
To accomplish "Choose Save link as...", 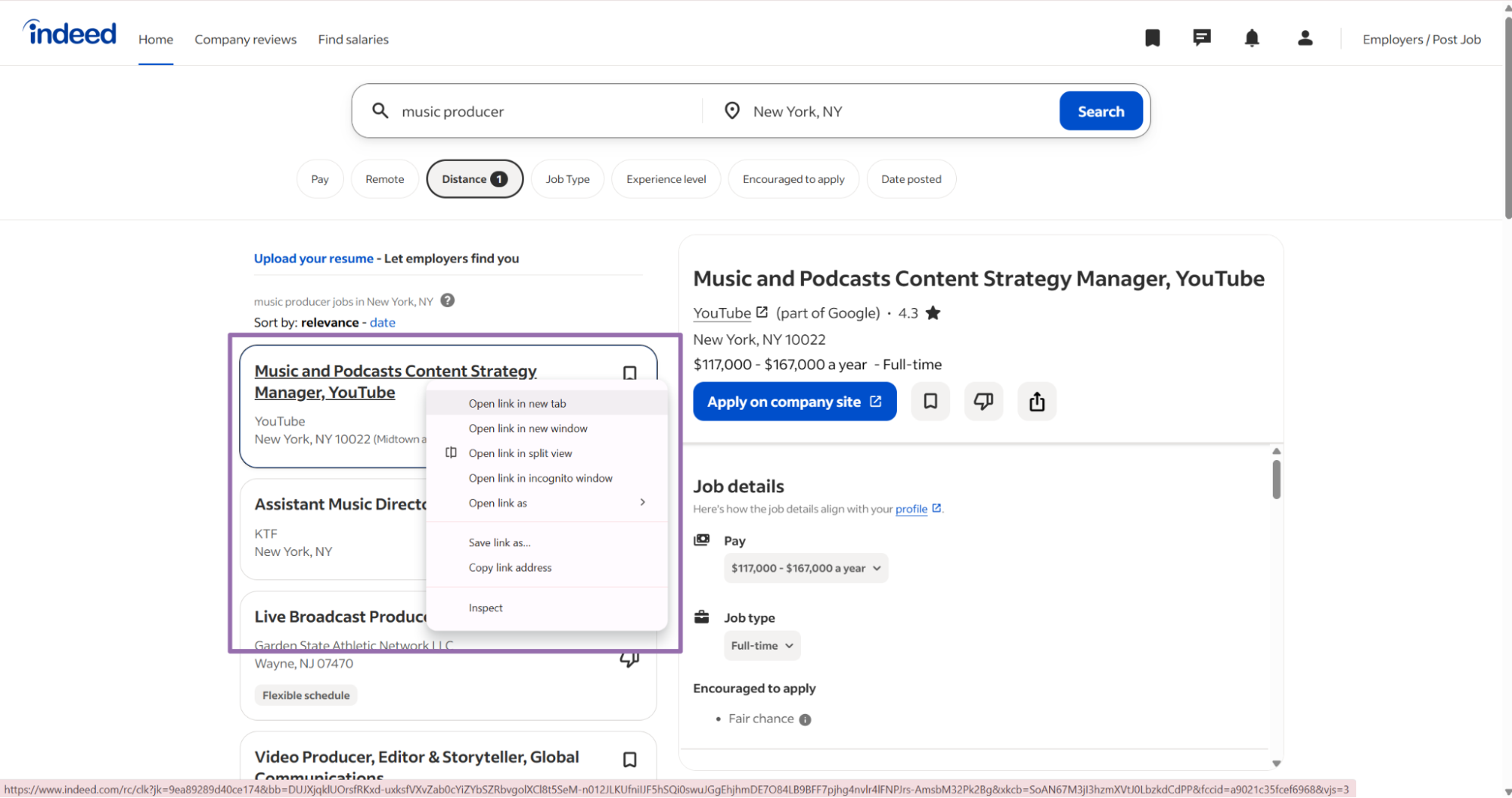I will pos(547,542).
